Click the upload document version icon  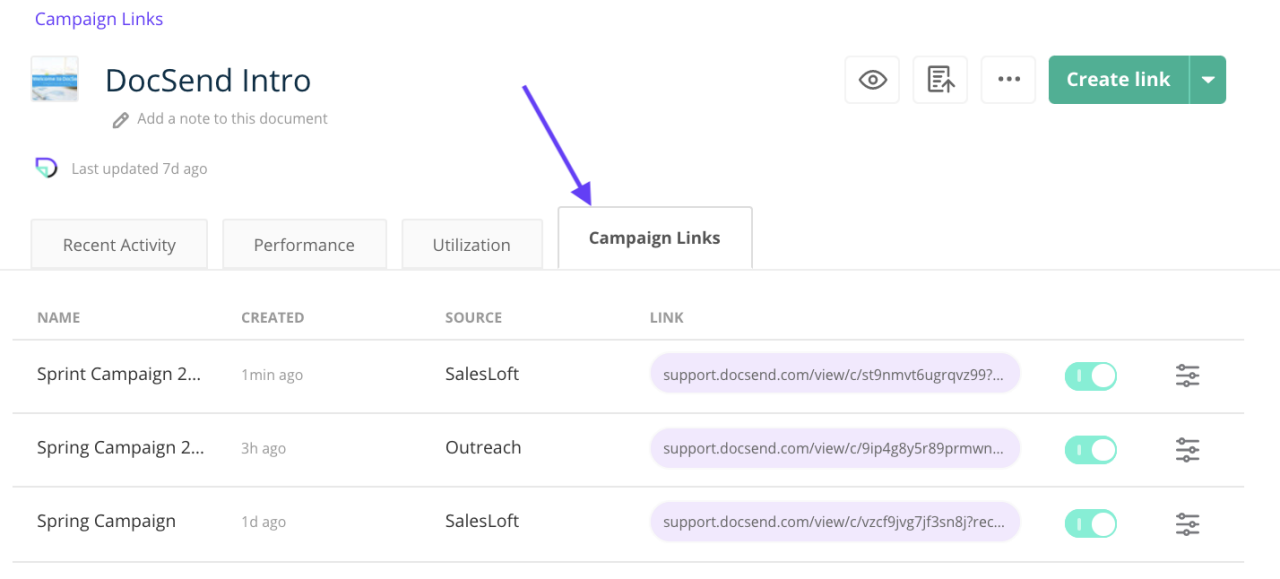click(940, 80)
